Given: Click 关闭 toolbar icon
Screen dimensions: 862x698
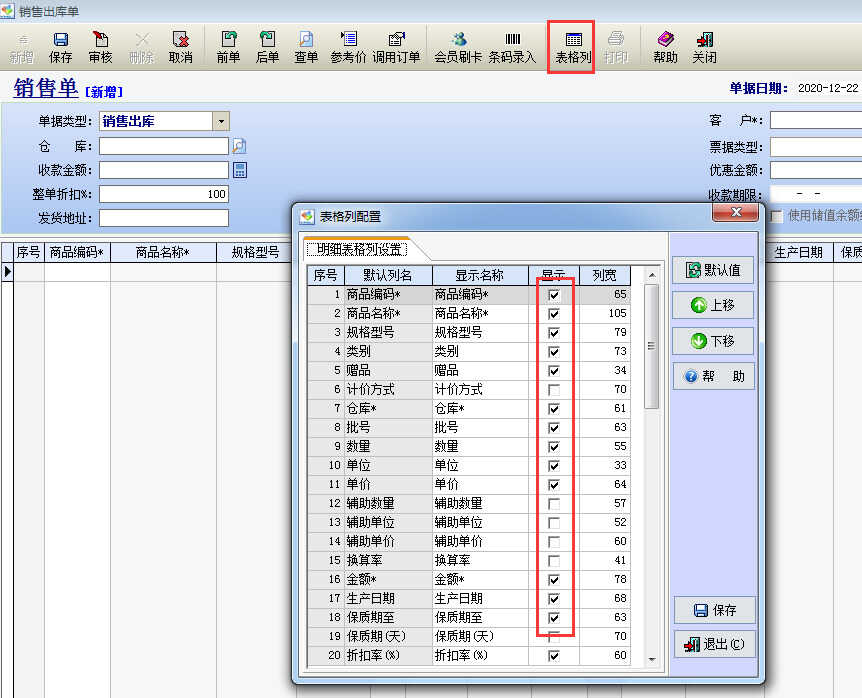Looking at the screenshot, I should pos(704,47).
